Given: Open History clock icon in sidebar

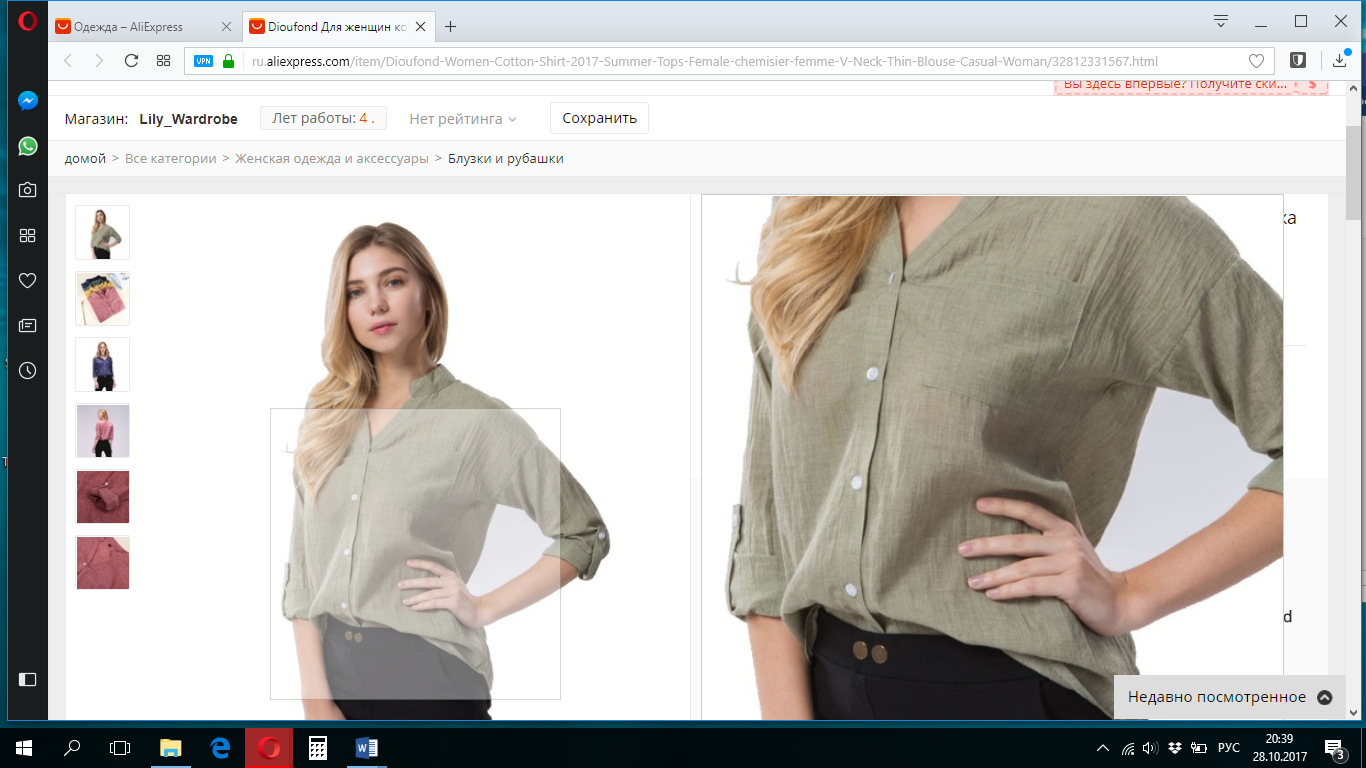Looking at the screenshot, I should coord(28,371).
